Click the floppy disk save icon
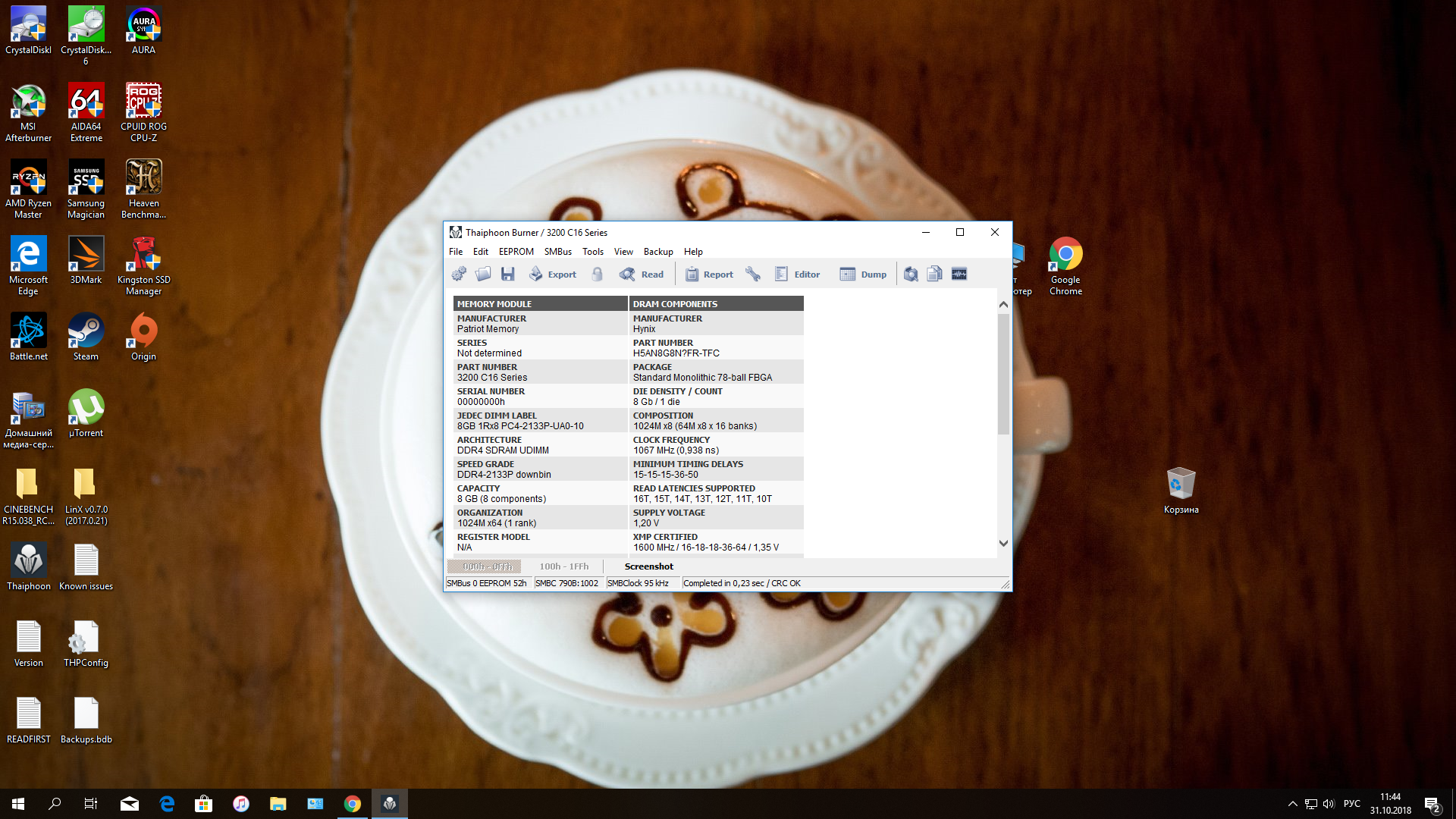 point(508,274)
